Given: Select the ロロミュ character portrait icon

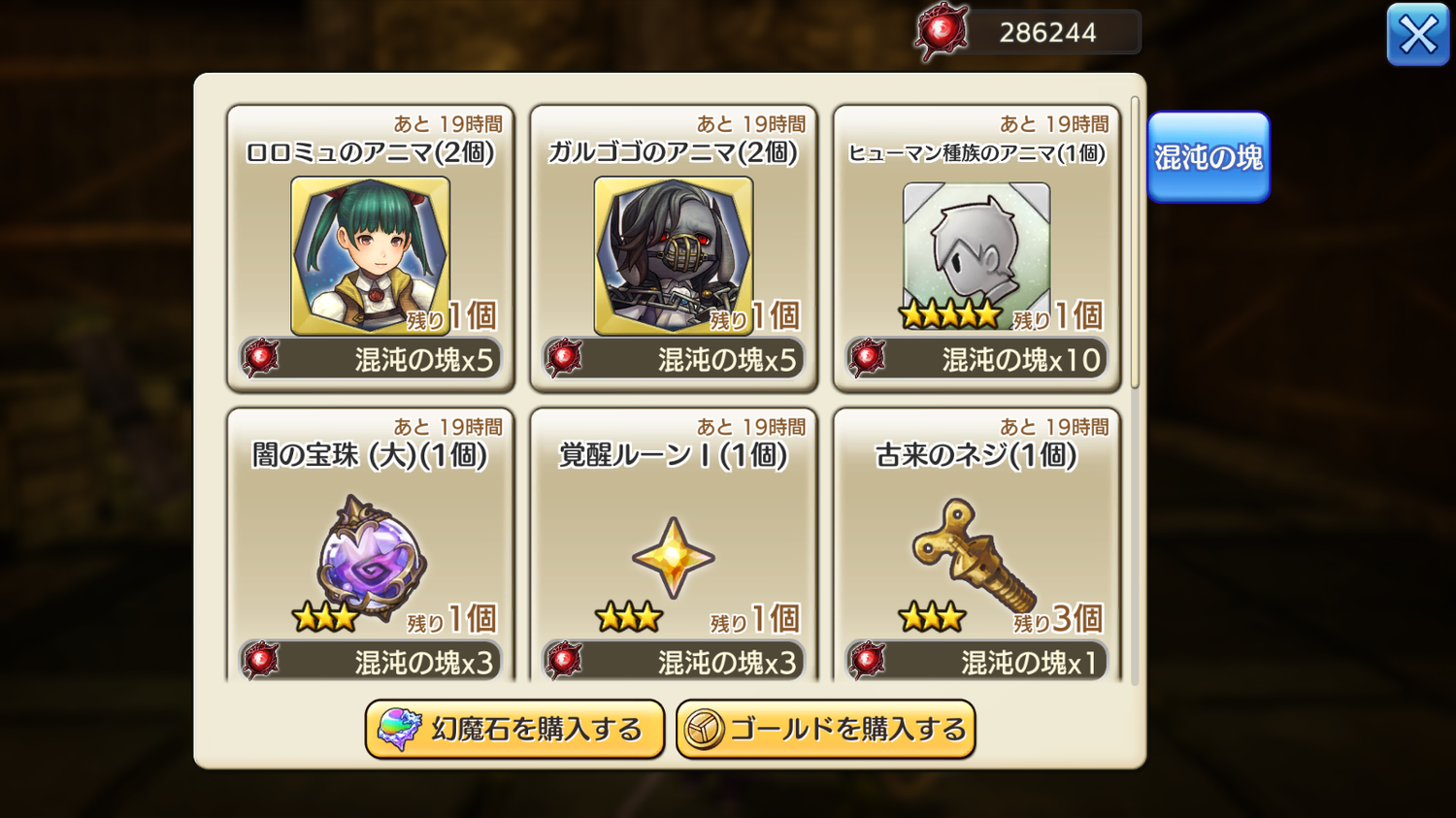Looking at the screenshot, I should tap(371, 256).
